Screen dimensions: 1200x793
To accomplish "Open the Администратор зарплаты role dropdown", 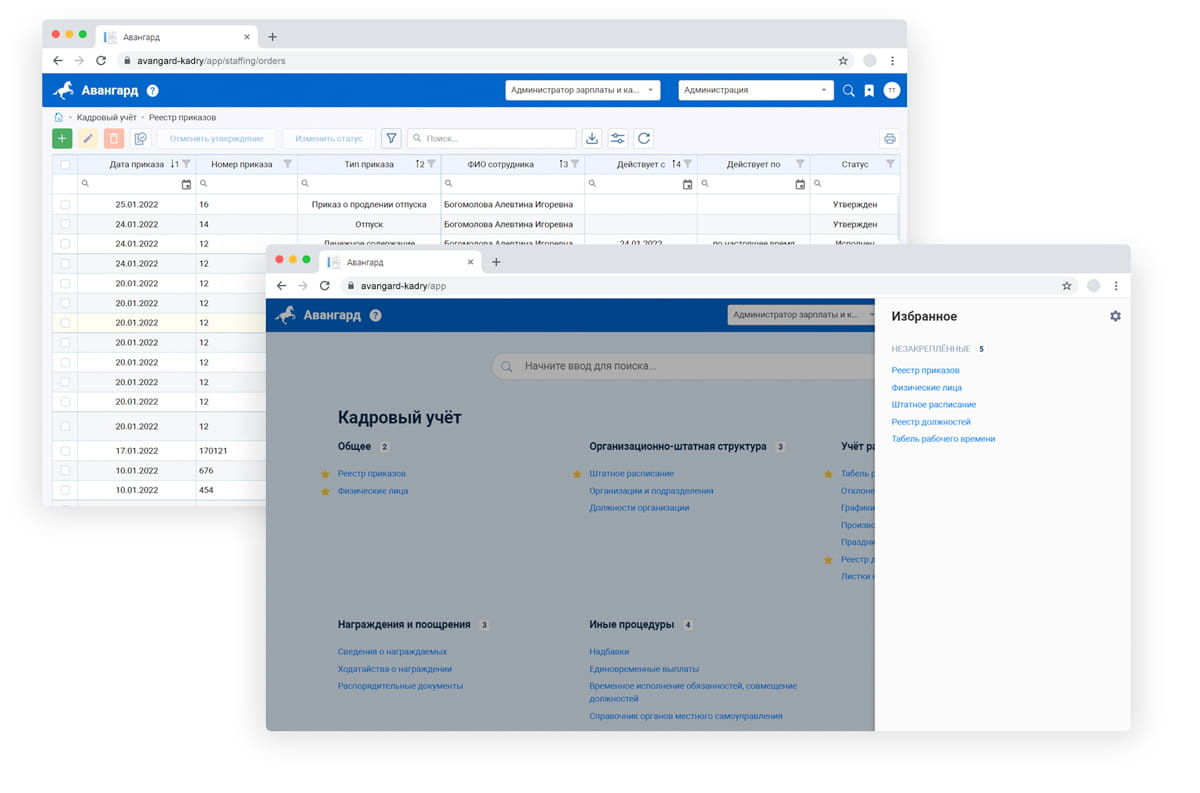I will coord(582,90).
